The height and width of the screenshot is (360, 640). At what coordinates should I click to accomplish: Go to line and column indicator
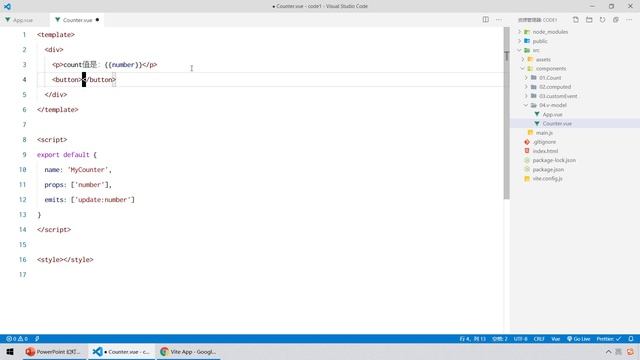tap(472, 339)
